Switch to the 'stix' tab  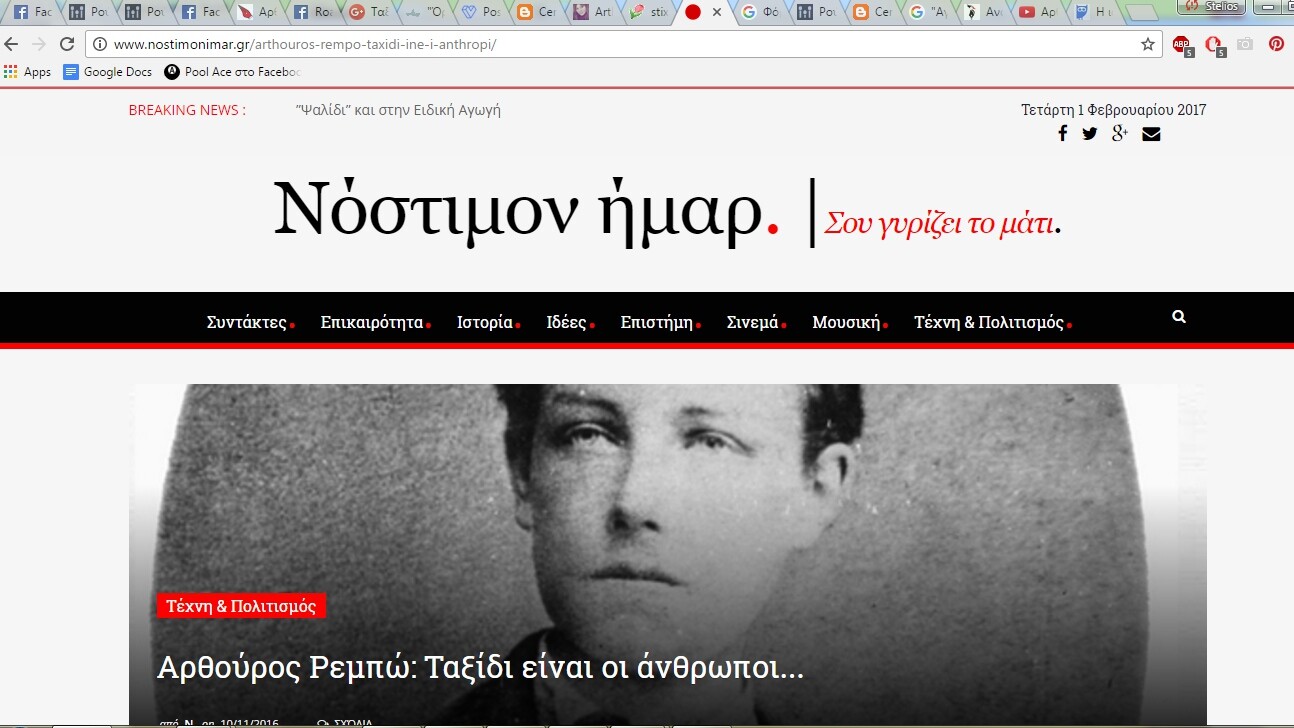point(648,12)
